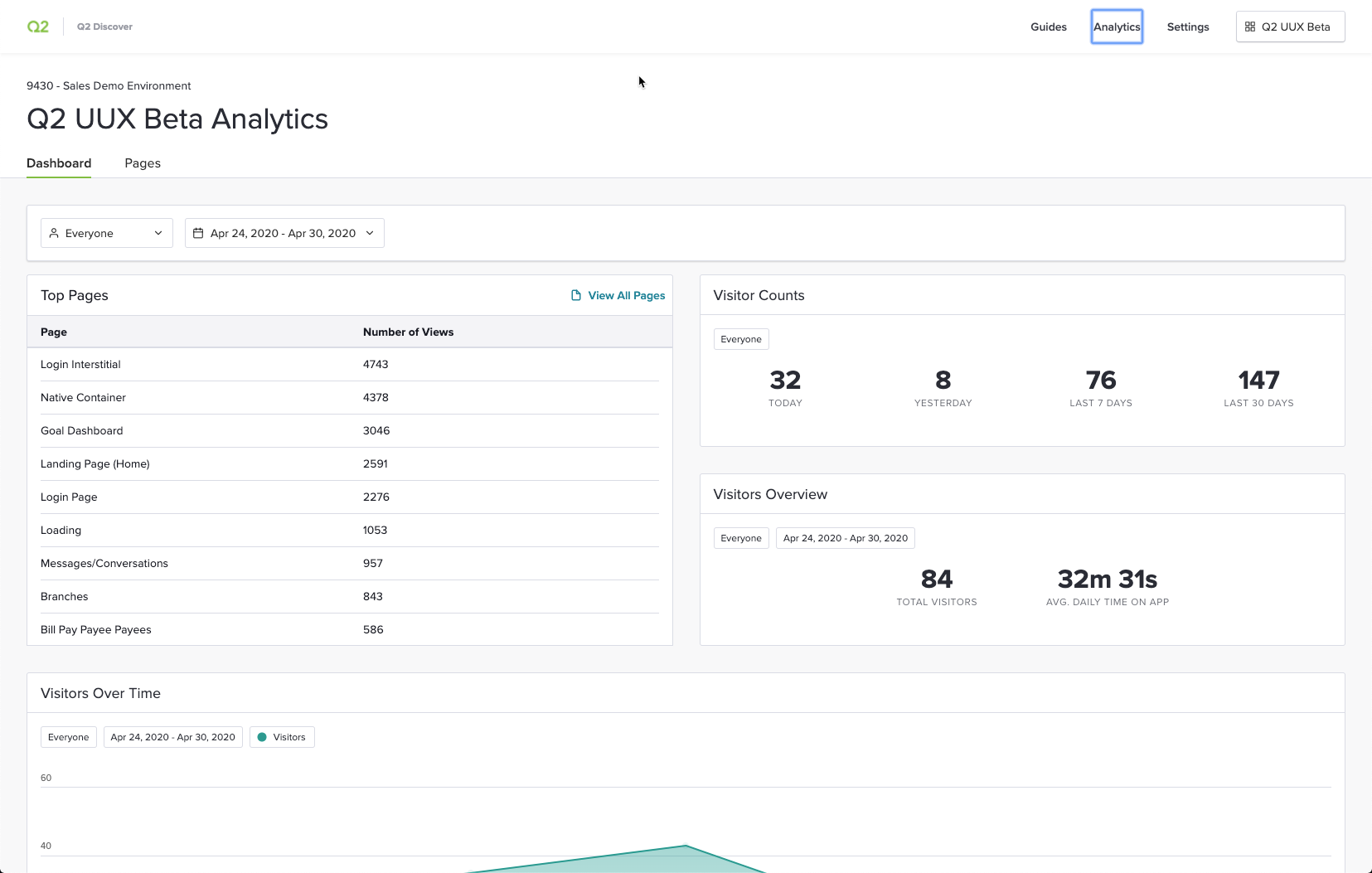The image size is (1372, 873).
Task: Click the 8 Yesterday visitor count
Action: tap(943, 381)
